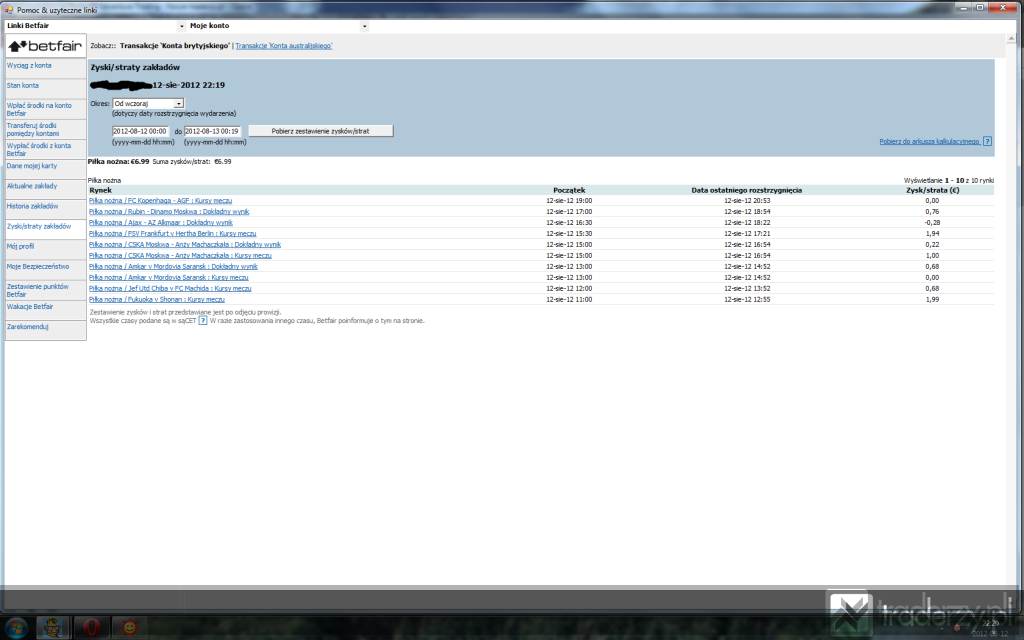Click the 12-sie-12 12:55 settlement cell
This screenshot has height=640, width=1024.
[747, 300]
